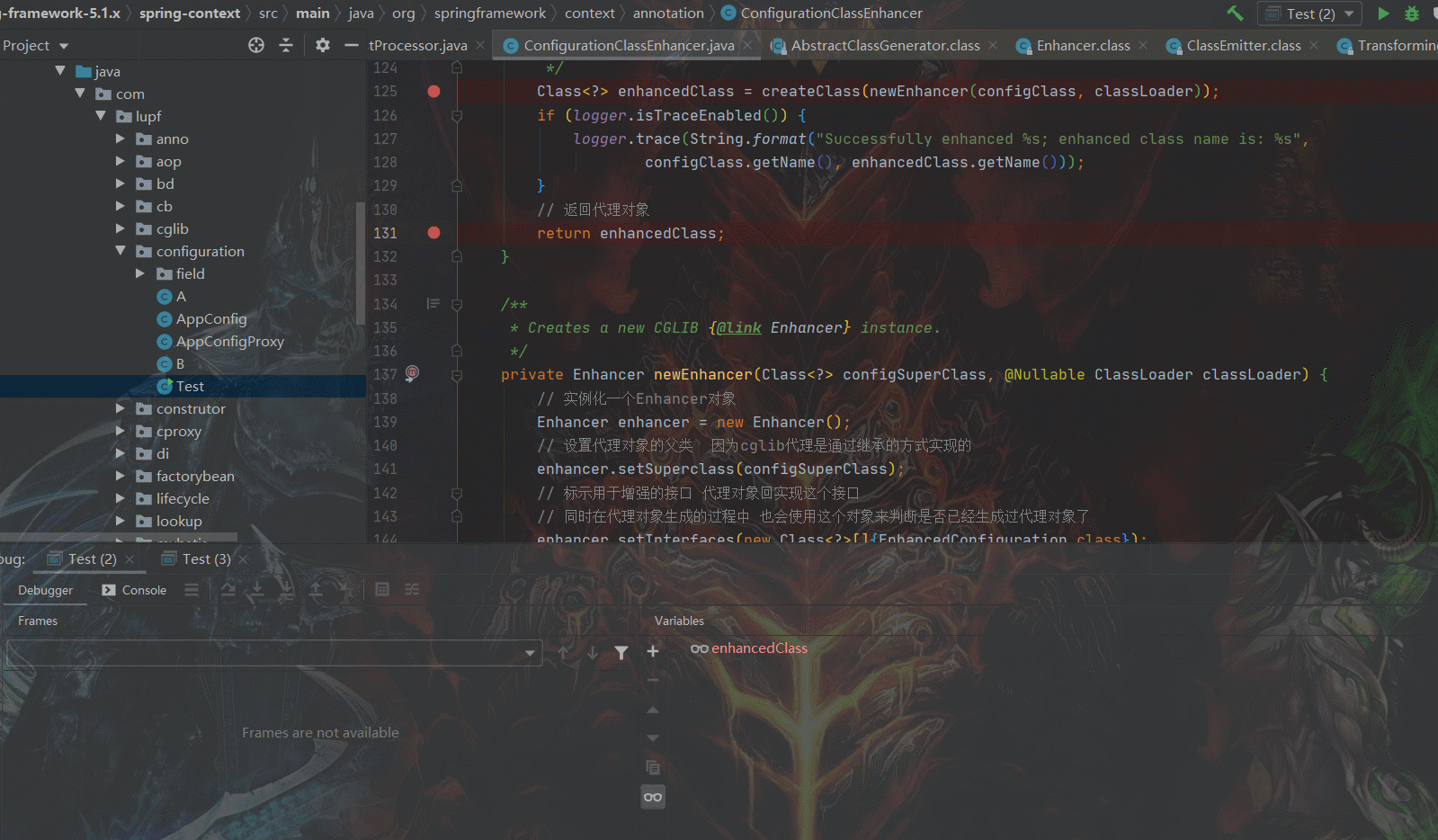The width and height of the screenshot is (1438, 840).
Task: Click the frames filter funnel icon
Action: (x=621, y=652)
